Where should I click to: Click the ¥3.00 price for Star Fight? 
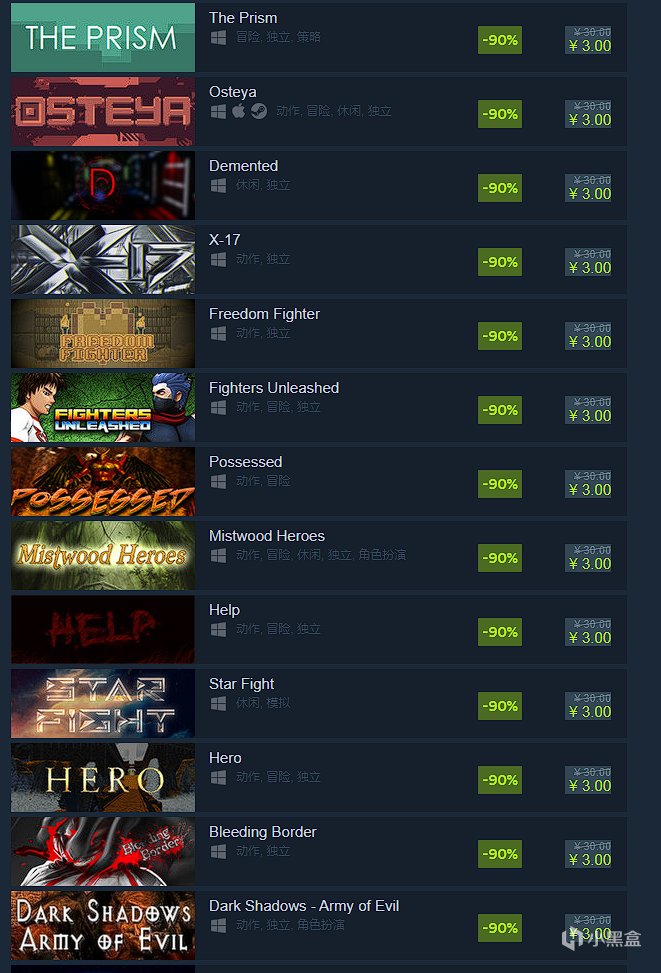(x=590, y=712)
